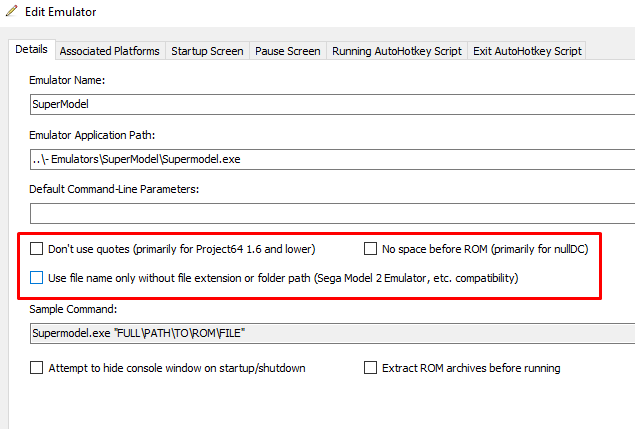Enable the No space before ROM checkbox
The image size is (635, 429).
pos(370,248)
